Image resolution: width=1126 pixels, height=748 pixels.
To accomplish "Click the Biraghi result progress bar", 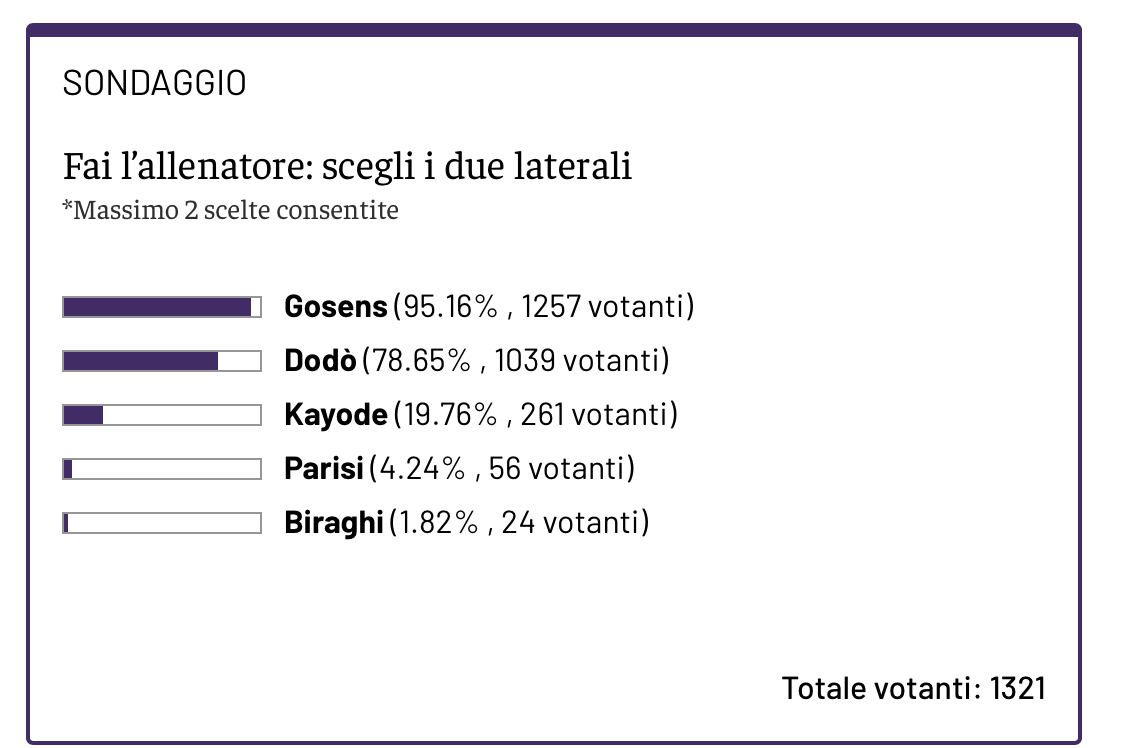I will 162,523.
